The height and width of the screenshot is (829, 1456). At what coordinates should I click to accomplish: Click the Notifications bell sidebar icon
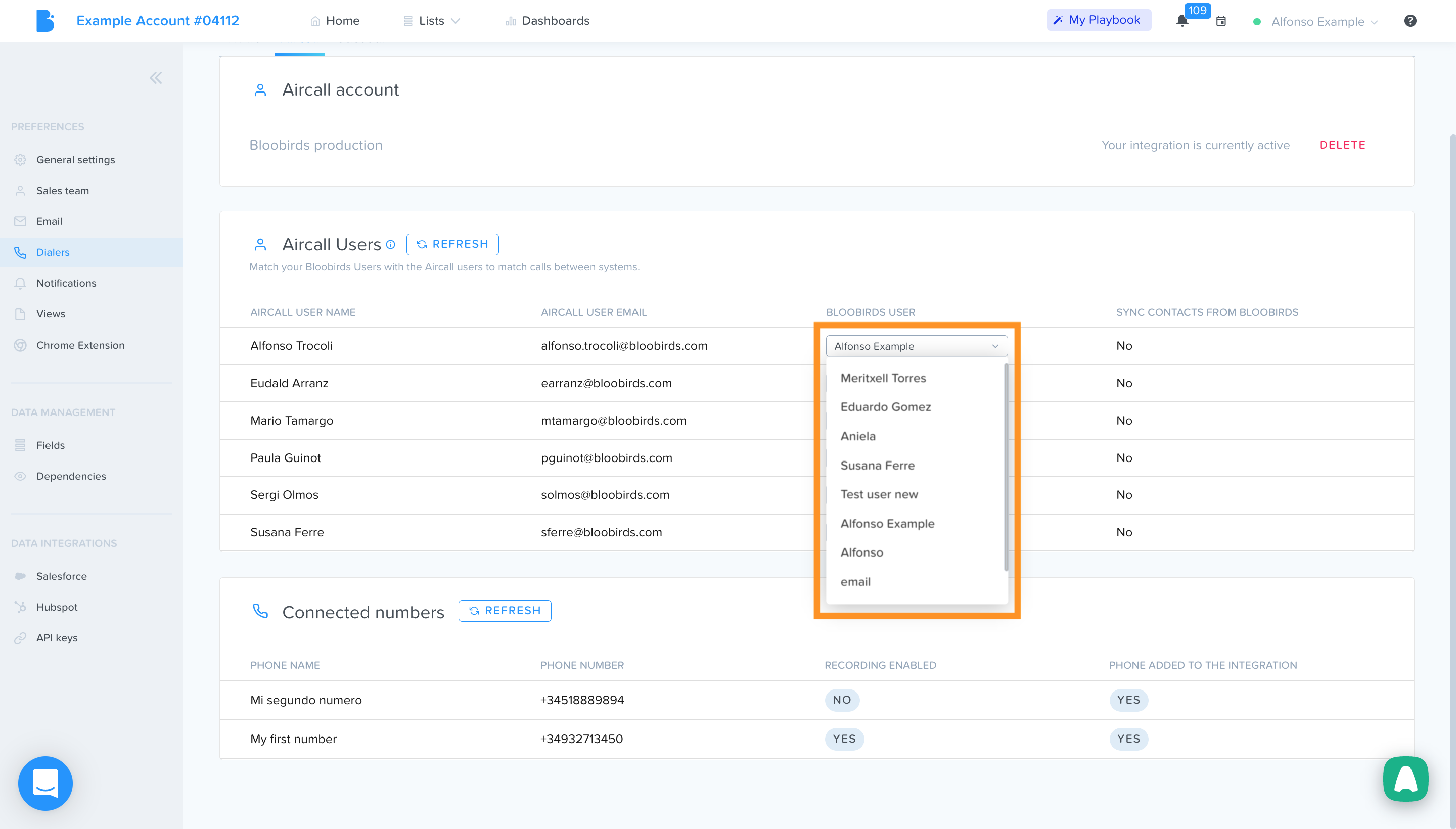tap(21, 283)
